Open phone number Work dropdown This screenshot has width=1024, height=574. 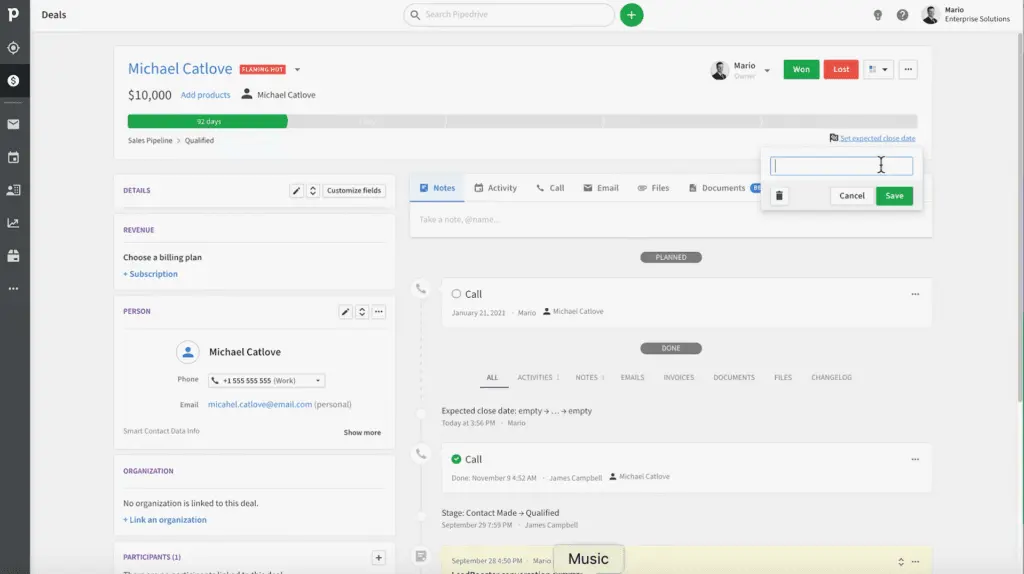click(x=266, y=381)
